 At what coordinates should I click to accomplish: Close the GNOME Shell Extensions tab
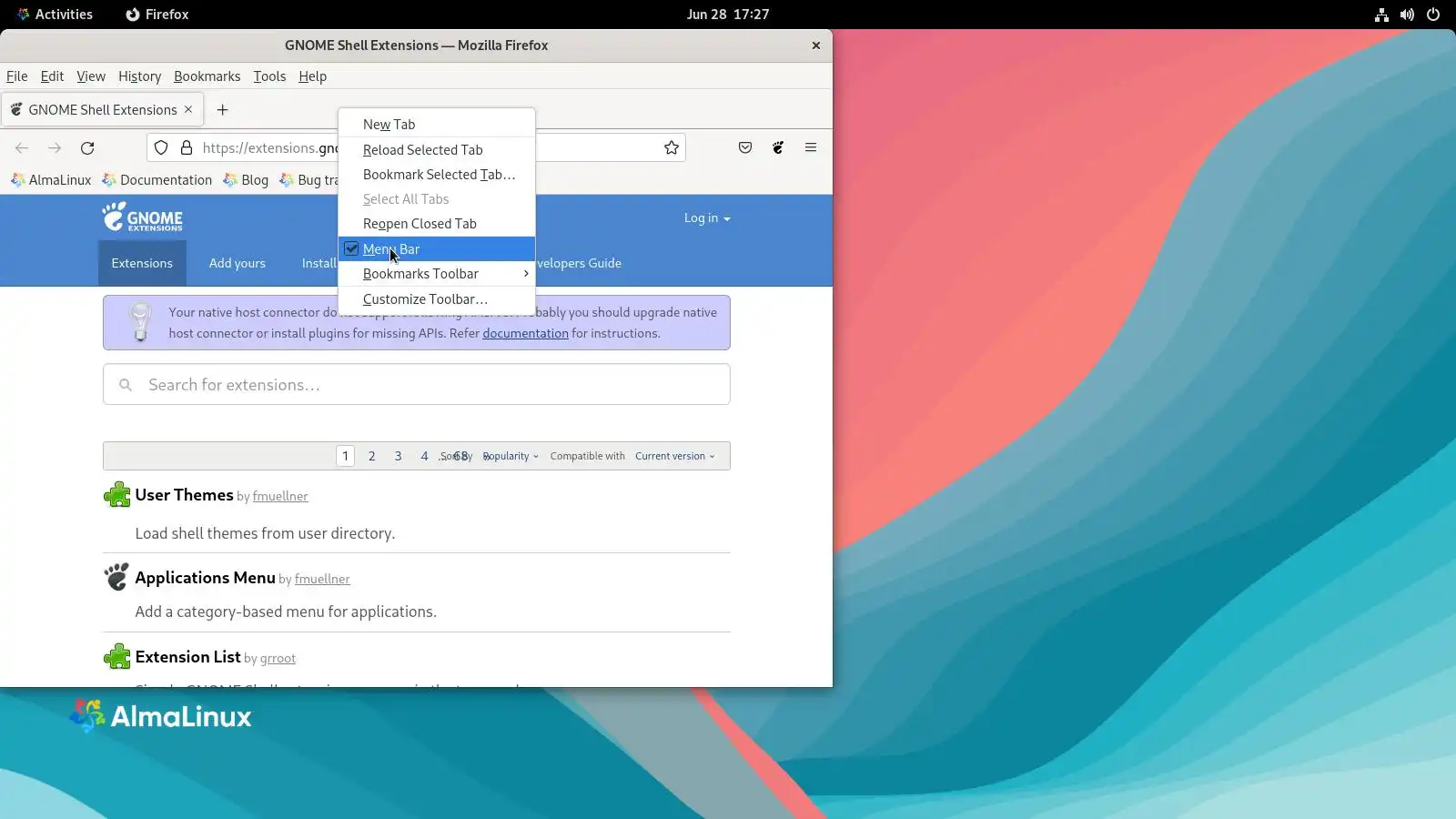pos(188,109)
